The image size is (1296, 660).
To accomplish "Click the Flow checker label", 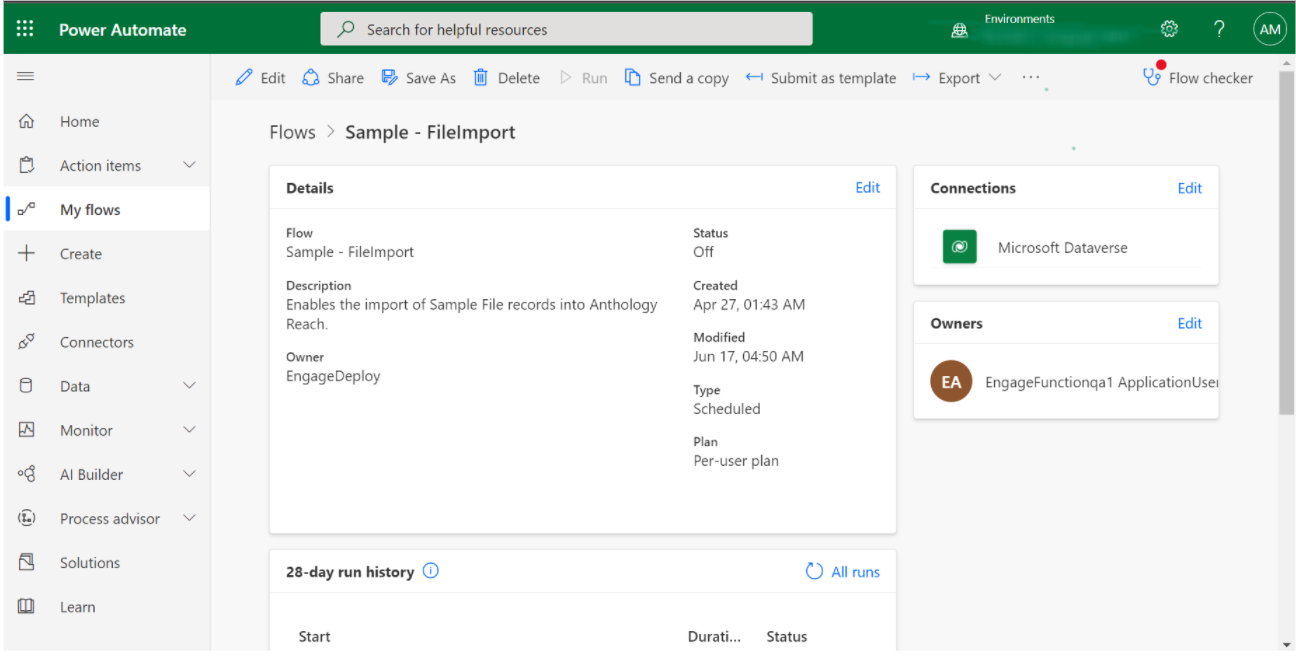I will tap(1211, 77).
